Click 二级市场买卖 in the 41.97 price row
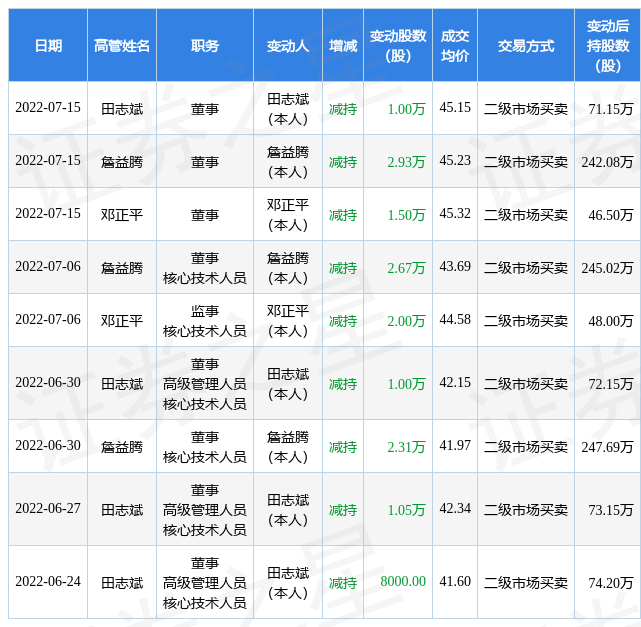Screen dimensions: 641x627 coord(526,447)
